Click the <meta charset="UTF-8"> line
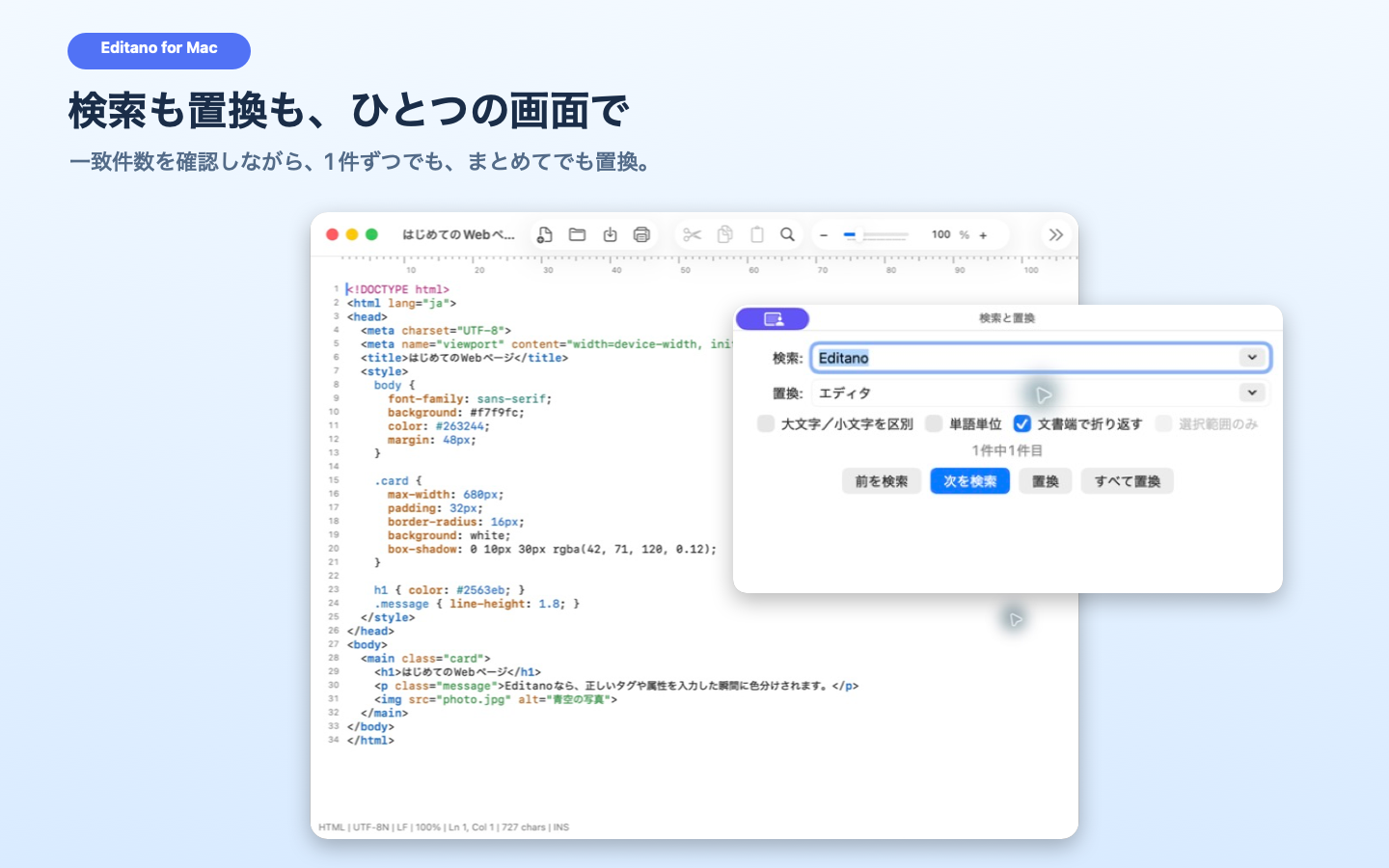This screenshot has height=868, width=1389. pyautogui.click(x=436, y=331)
